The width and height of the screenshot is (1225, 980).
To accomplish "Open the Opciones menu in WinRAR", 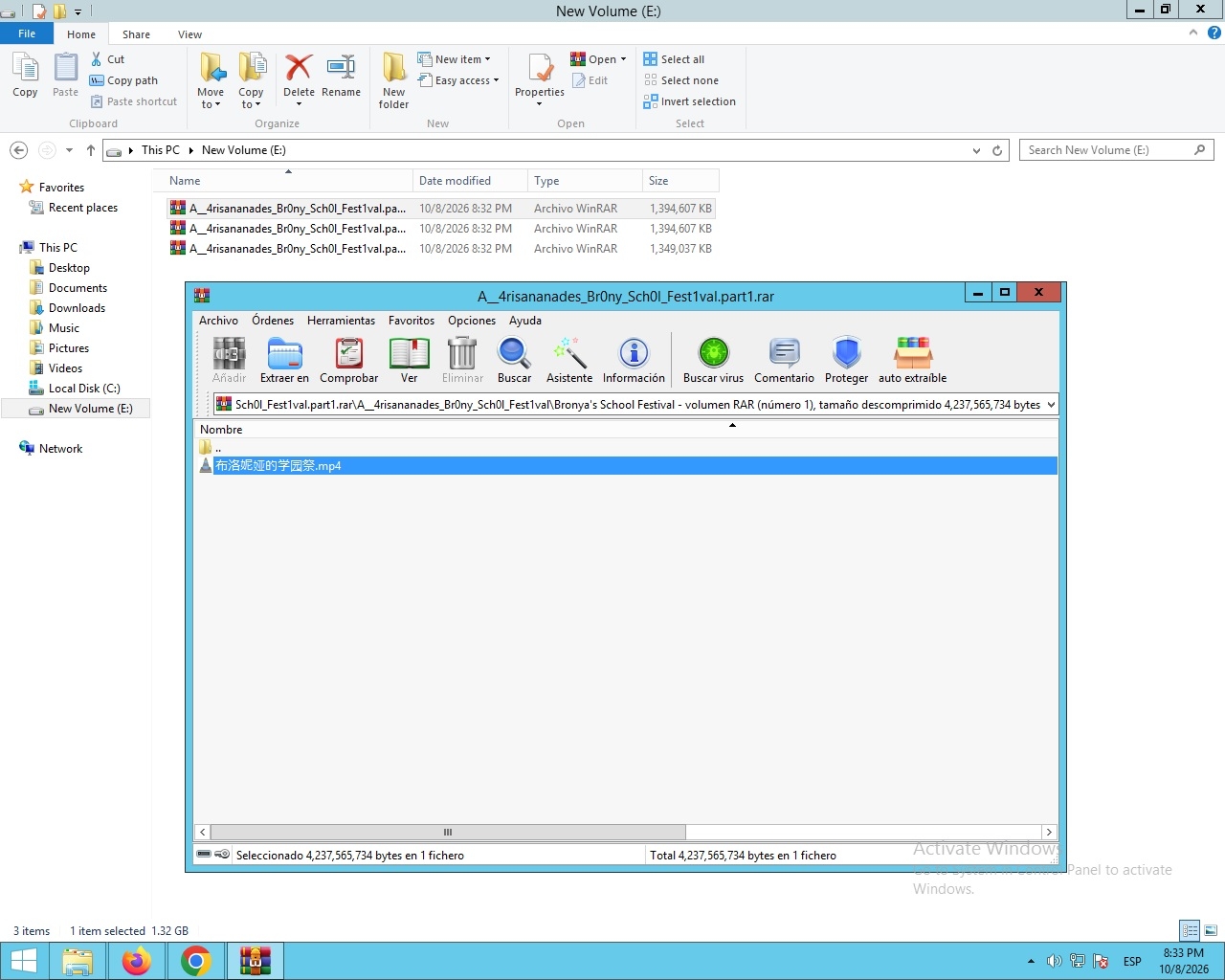I will click(472, 321).
